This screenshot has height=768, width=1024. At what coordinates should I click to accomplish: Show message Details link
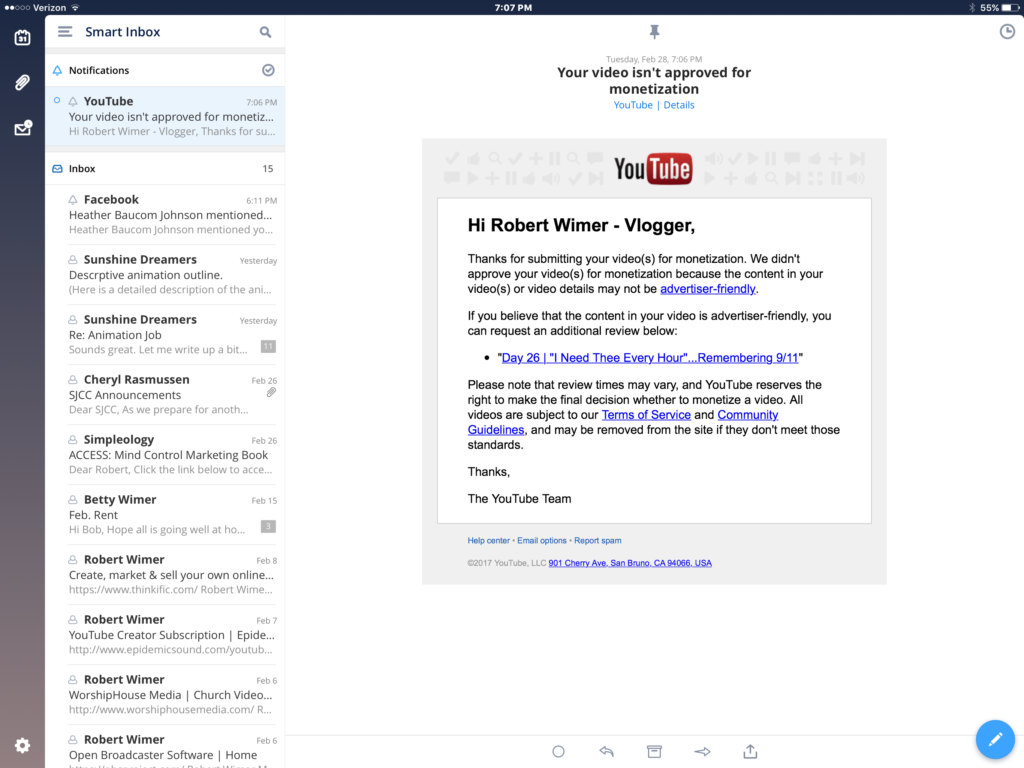tap(679, 105)
